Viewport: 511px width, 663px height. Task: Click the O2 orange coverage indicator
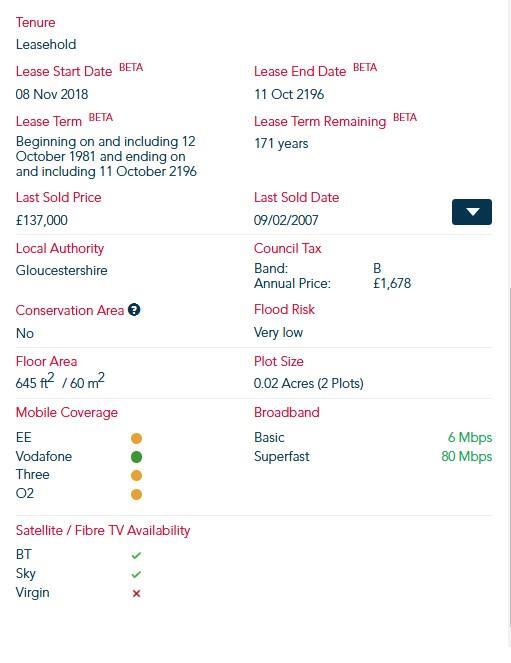click(136, 494)
